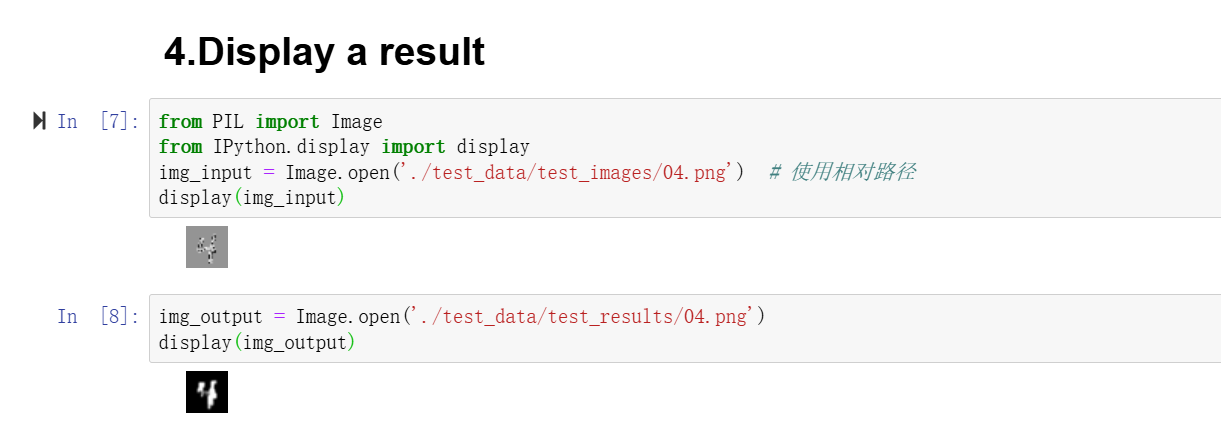The image size is (1221, 424).
Task: Select the In [7] cell prompt
Action: pos(99,122)
